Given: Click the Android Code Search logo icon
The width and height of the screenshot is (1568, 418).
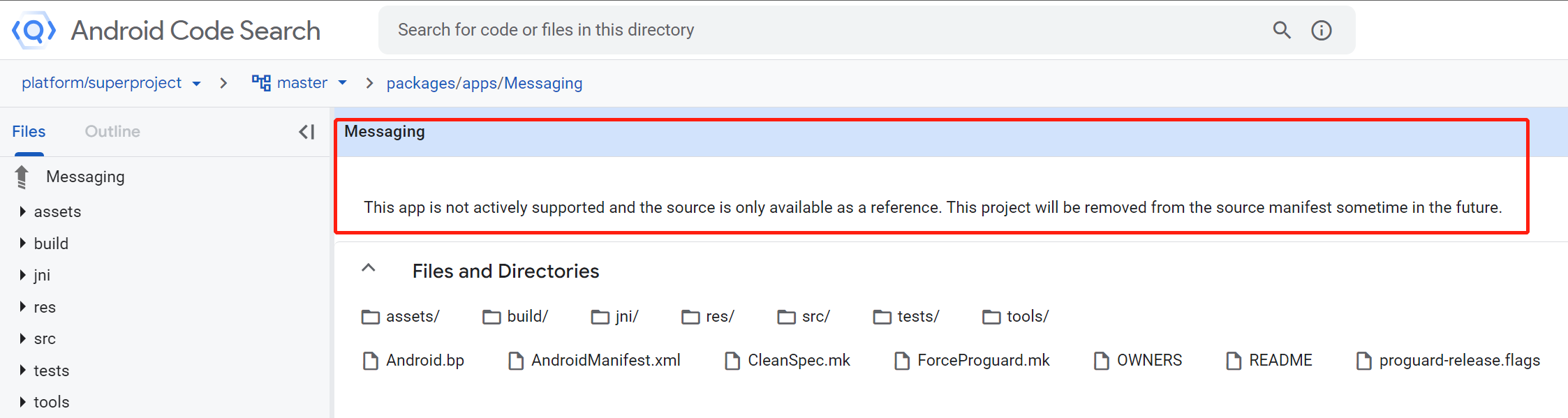Looking at the screenshot, I should click(34, 30).
